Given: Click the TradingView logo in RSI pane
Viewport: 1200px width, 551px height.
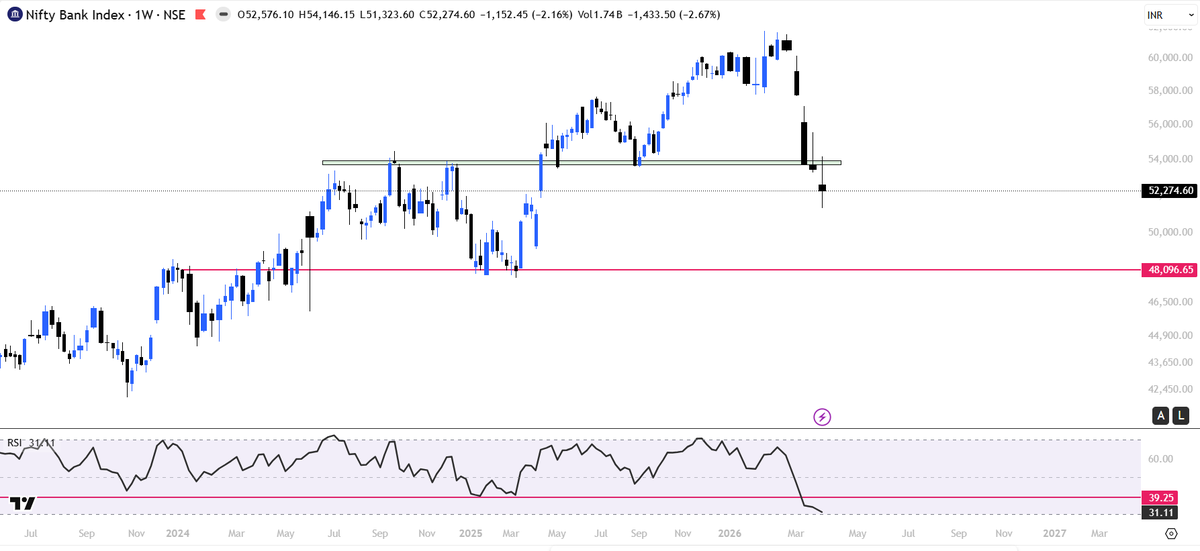Looking at the screenshot, I should coord(23,503).
